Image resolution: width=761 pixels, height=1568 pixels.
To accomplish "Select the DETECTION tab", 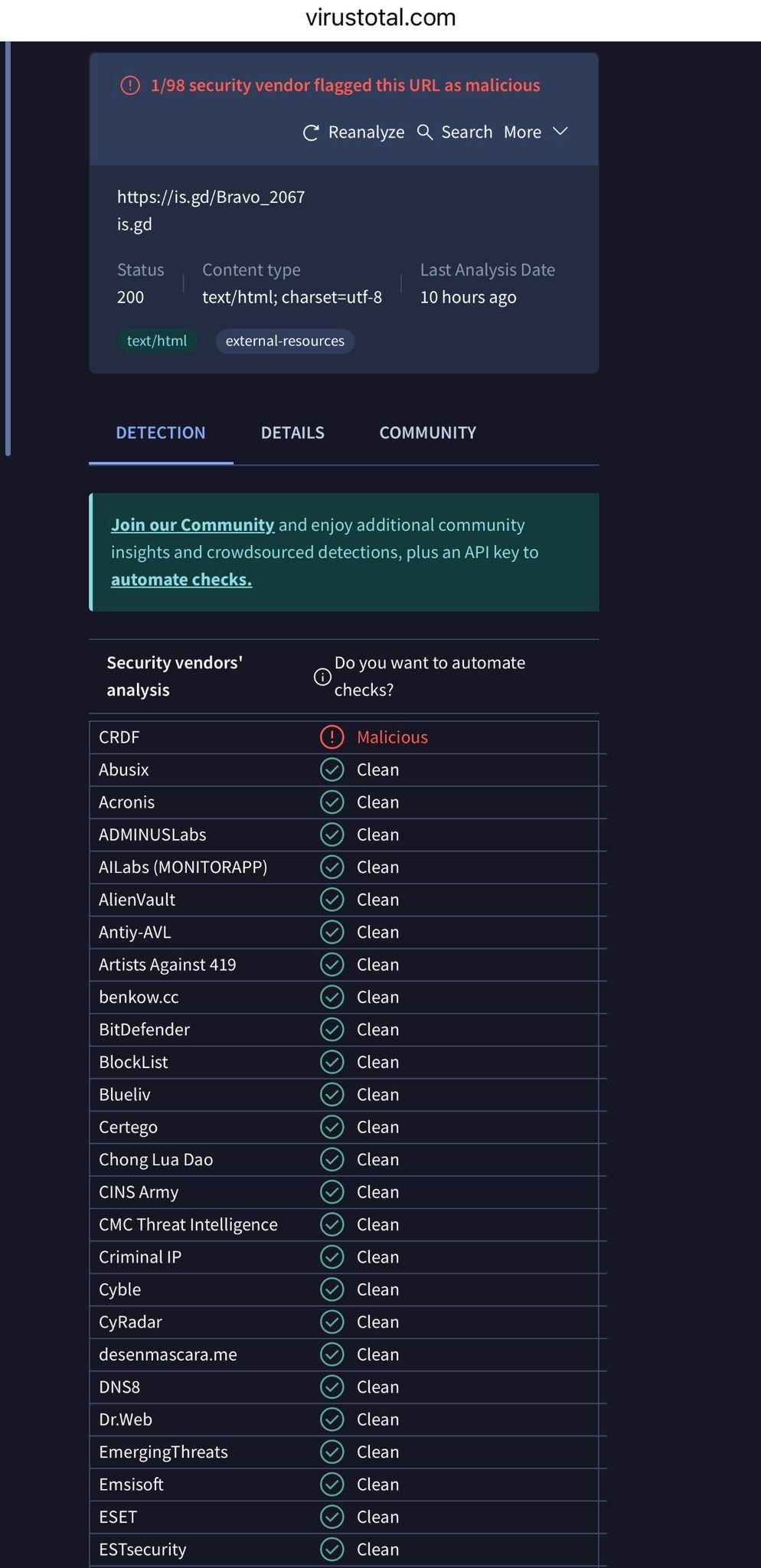I will (x=161, y=433).
